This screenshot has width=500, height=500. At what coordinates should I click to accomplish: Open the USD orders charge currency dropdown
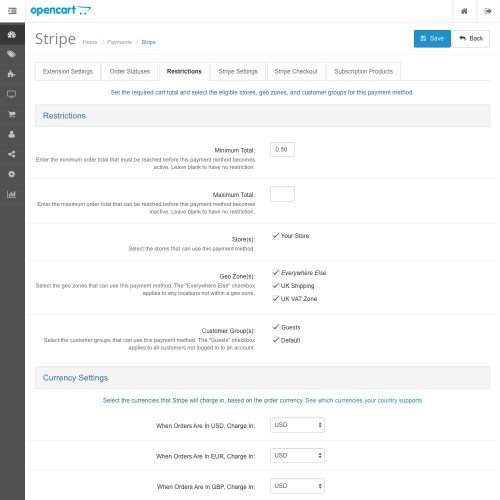click(x=297, y=425)
